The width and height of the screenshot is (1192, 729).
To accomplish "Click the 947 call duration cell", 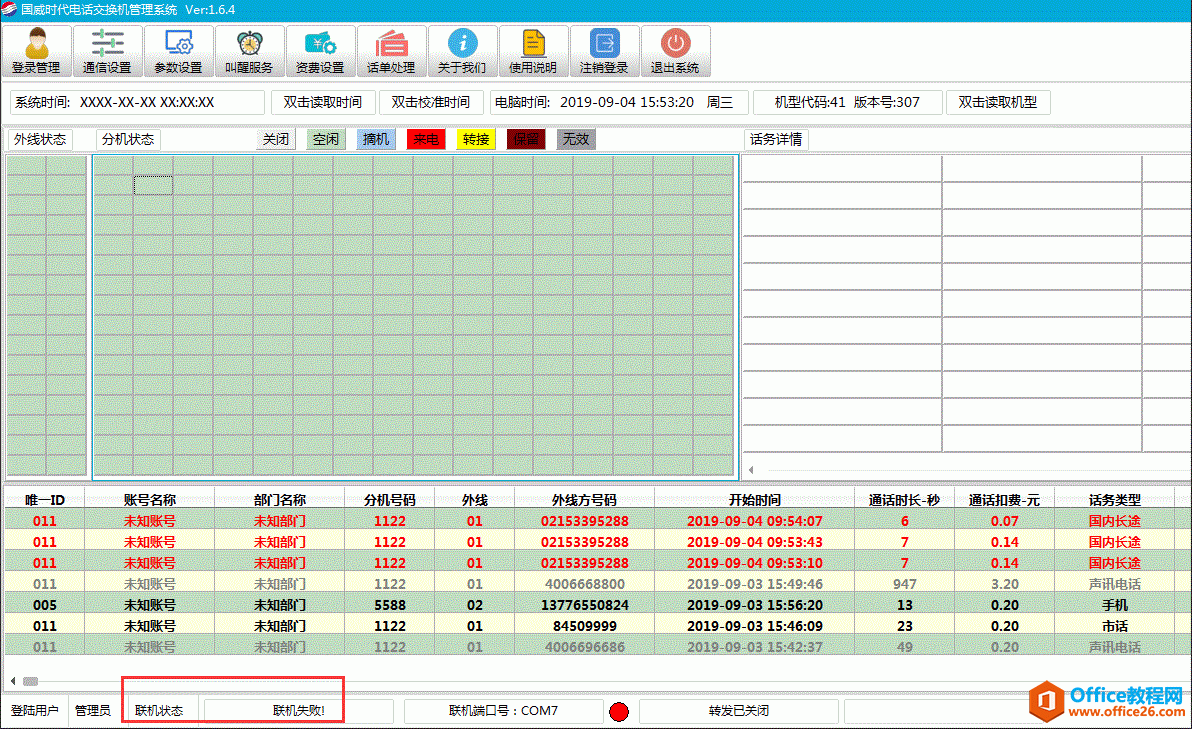I will 904,584.
